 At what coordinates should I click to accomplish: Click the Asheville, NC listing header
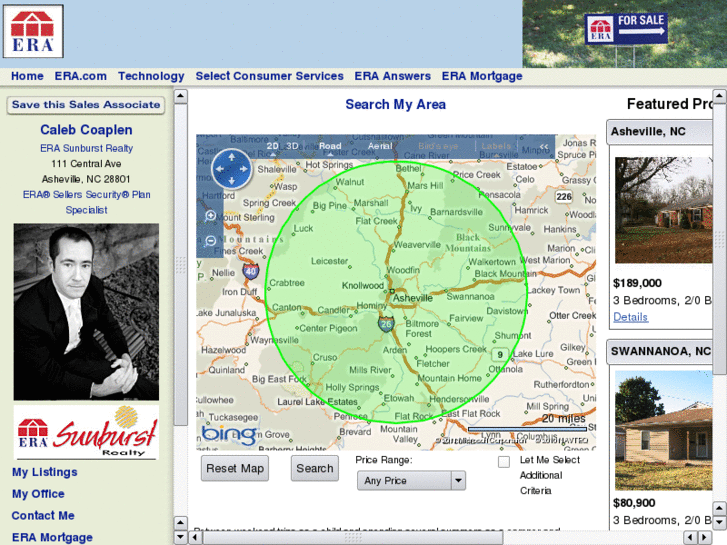[659, 132]
